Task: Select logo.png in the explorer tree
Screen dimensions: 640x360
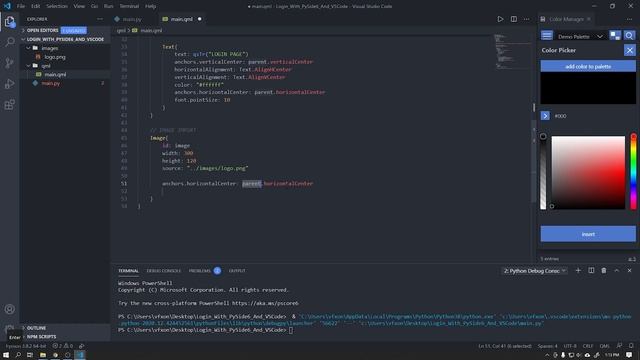Action: coord(55,57)
